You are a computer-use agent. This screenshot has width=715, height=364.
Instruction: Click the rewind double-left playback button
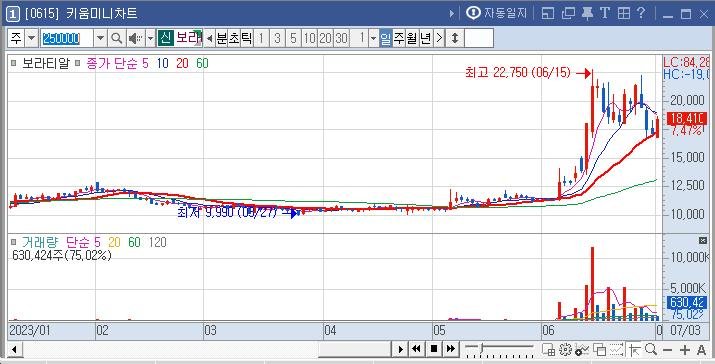pyautogui.click(x=416, y=349)
